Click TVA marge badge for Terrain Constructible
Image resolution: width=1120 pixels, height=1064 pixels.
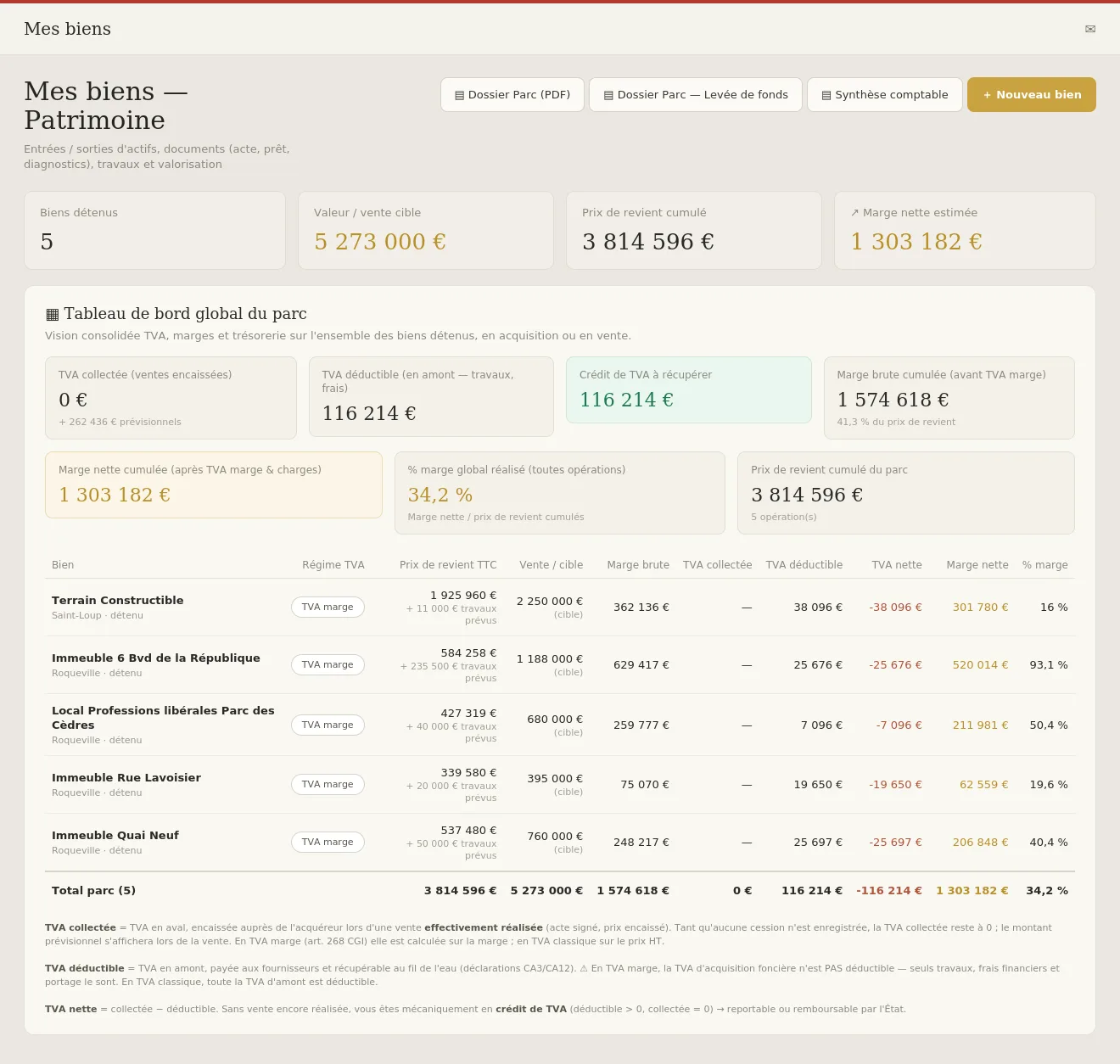pos(328,608)
